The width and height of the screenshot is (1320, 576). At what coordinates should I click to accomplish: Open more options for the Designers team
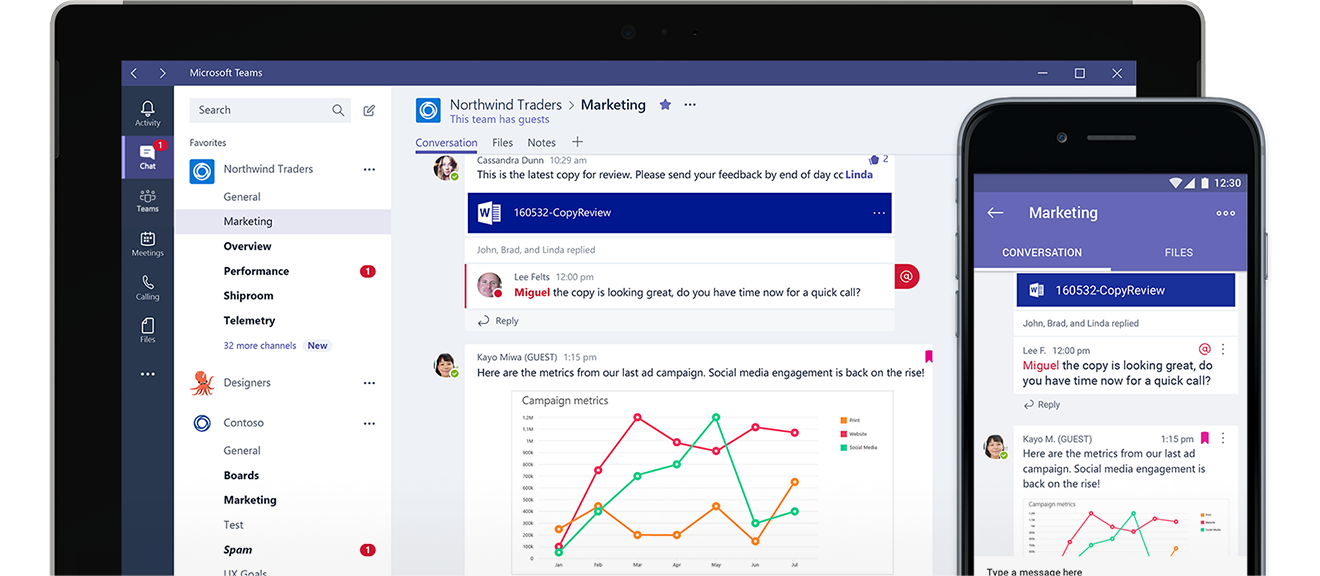click(369, 383)
